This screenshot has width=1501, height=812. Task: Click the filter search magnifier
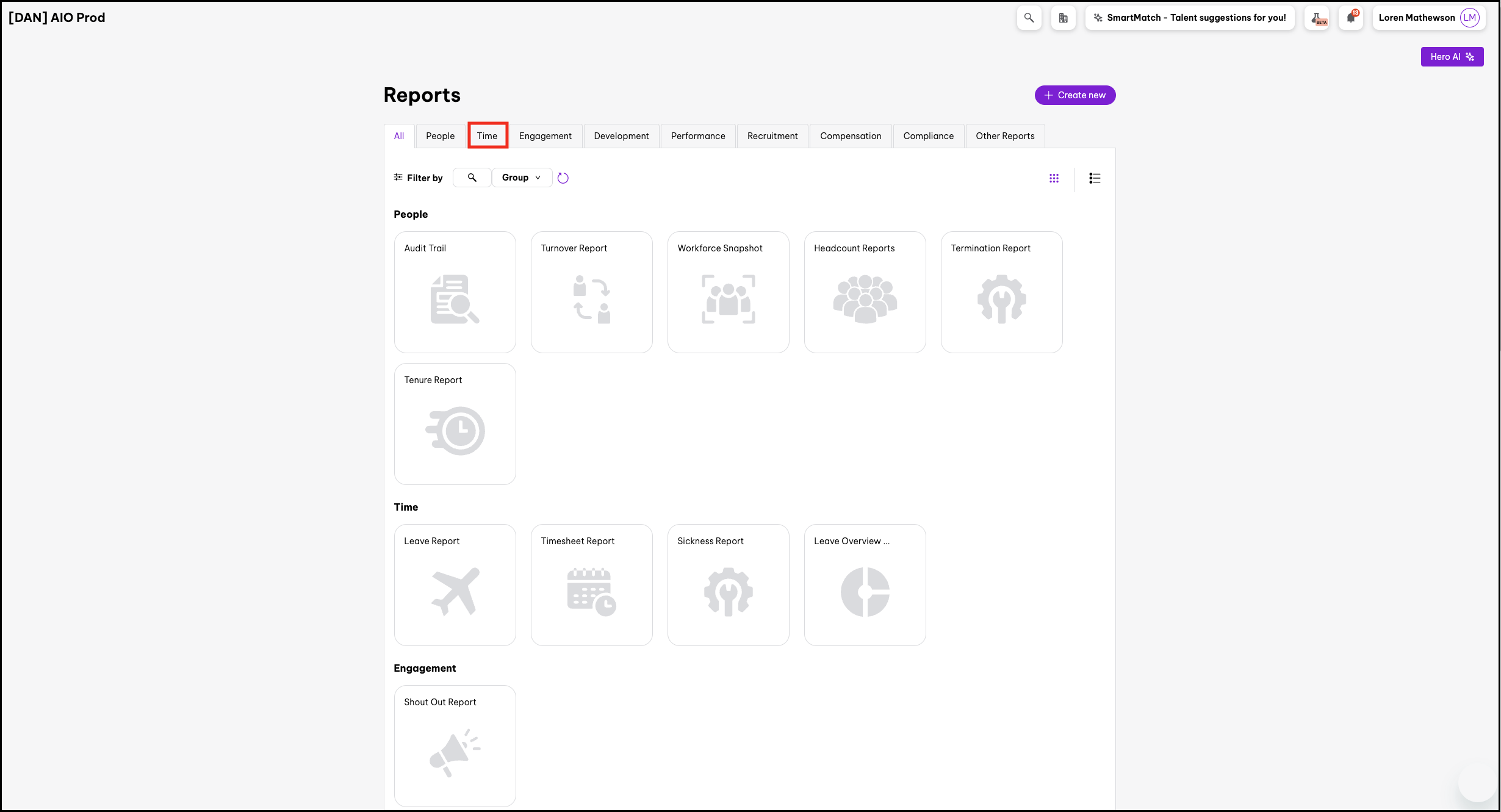click(472, 178)
